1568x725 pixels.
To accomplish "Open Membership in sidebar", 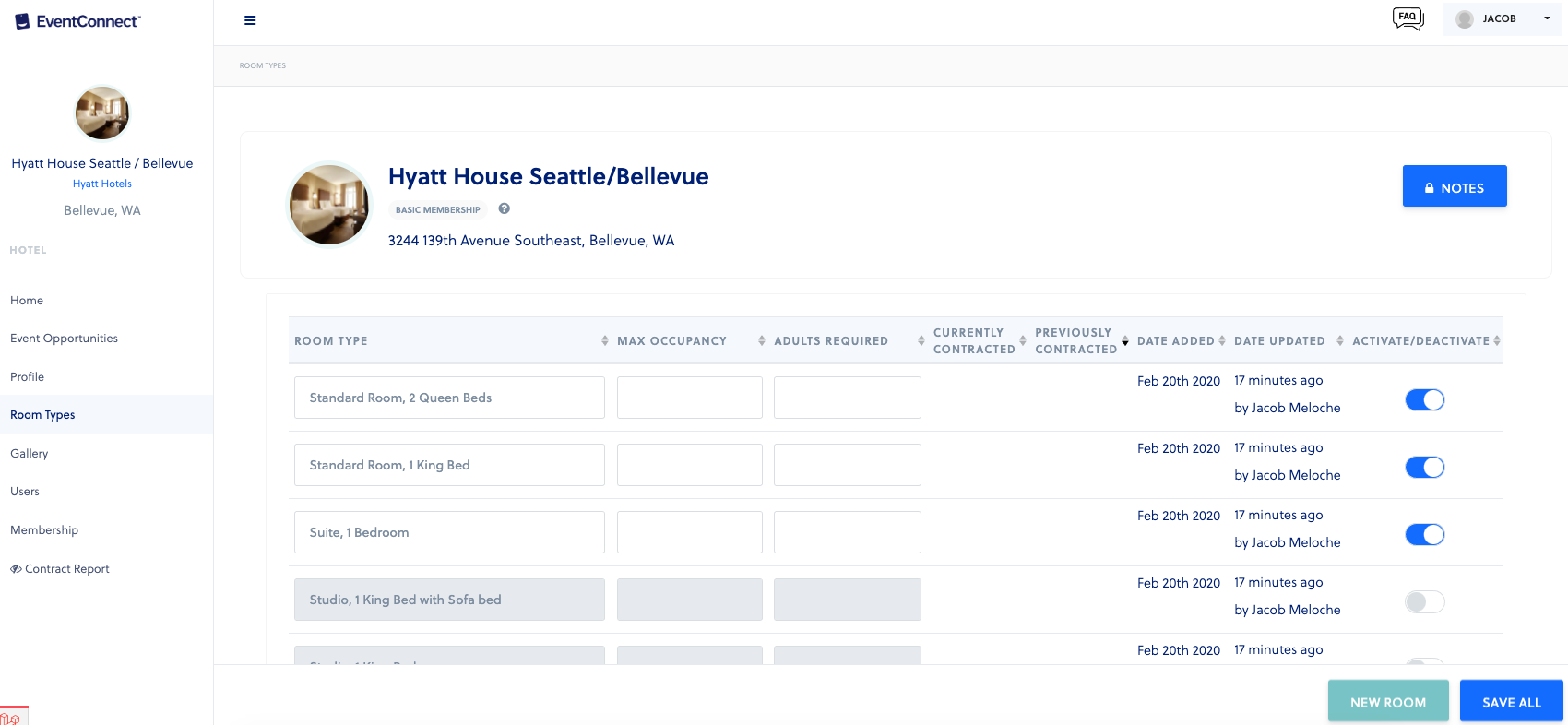I will [44, 529].
